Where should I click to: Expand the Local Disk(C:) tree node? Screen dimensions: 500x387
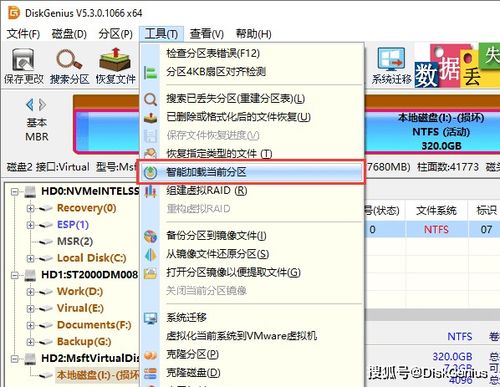(x=30, y=258)
